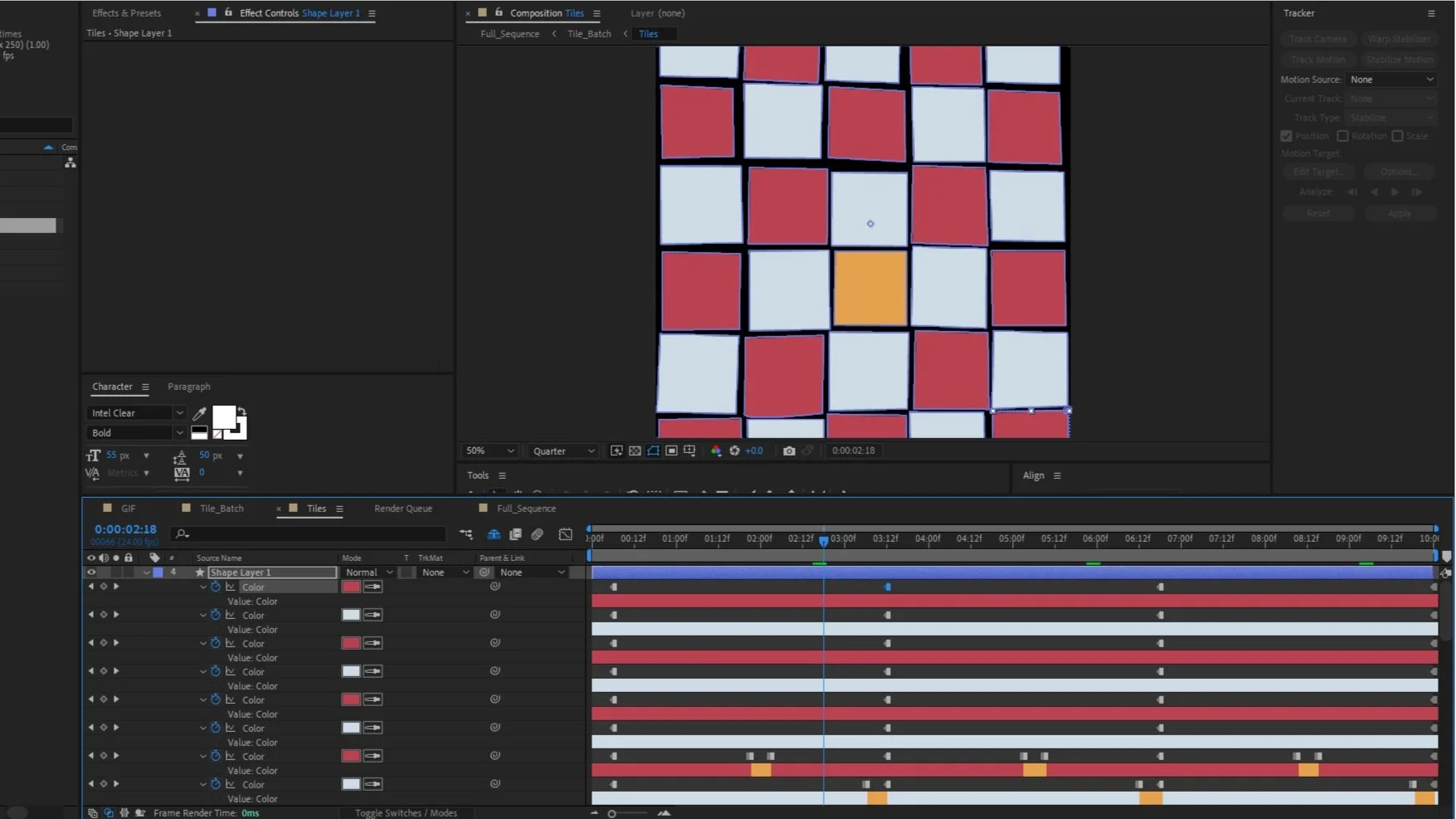1456x819 pixels.
Task: Hide Shape Layer 1 using eye icon
Action: tap(91, 573)
